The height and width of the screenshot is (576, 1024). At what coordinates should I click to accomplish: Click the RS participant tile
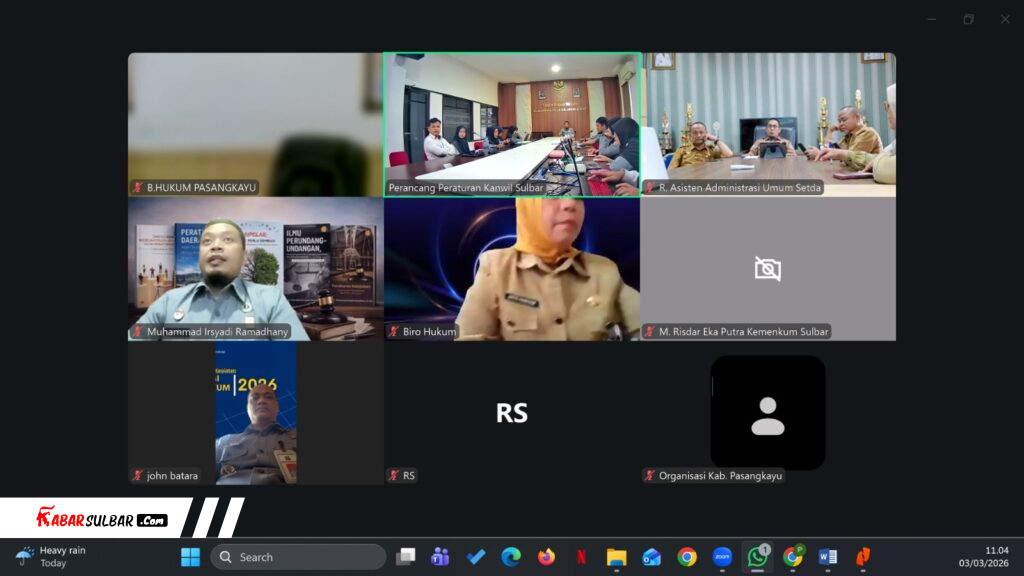pyautogui.click(x=512, y=413)
